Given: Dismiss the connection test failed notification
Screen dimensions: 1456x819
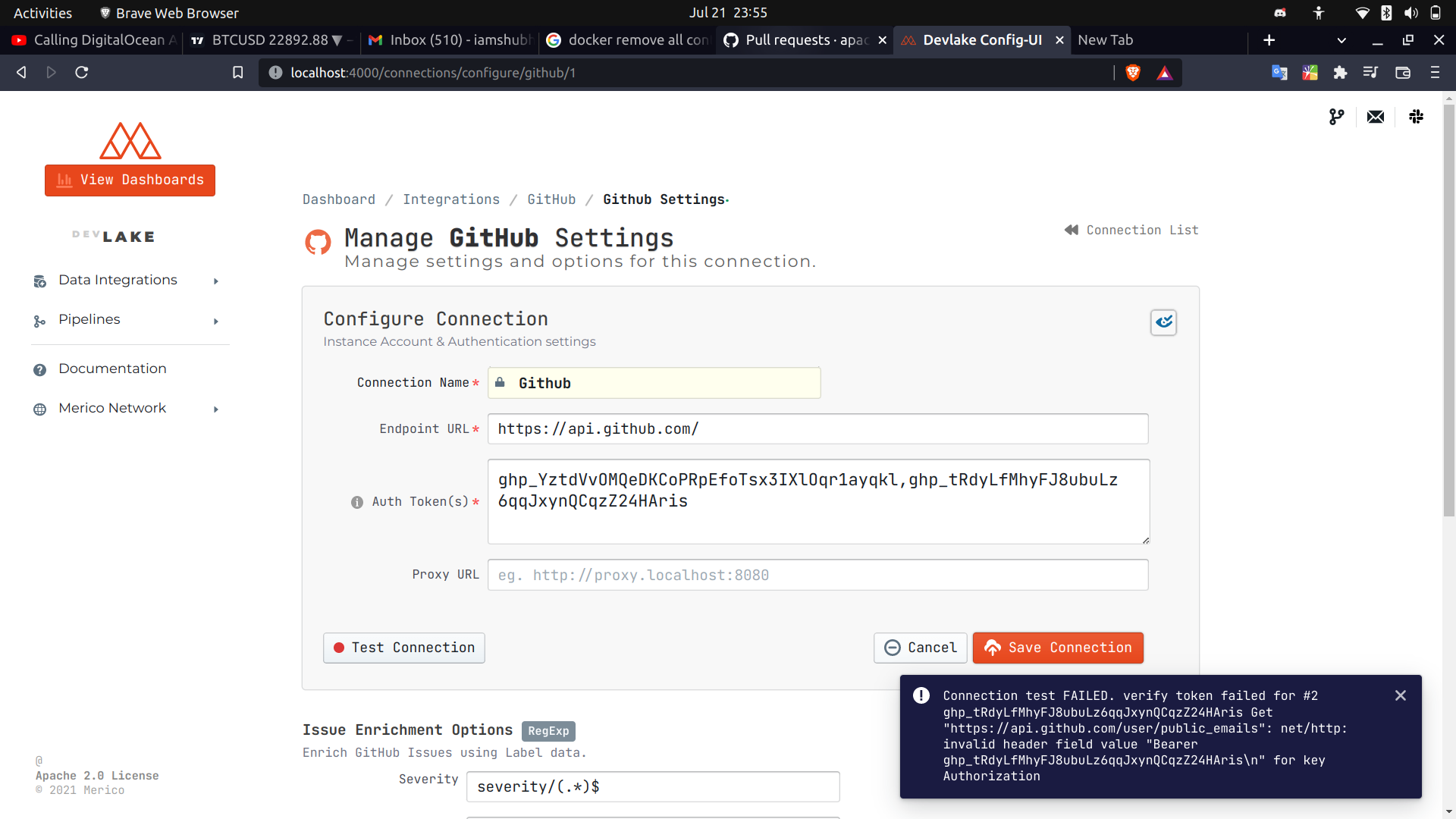Looking at the screenshot, I should pyautogui.click(x=1400, y=695).
